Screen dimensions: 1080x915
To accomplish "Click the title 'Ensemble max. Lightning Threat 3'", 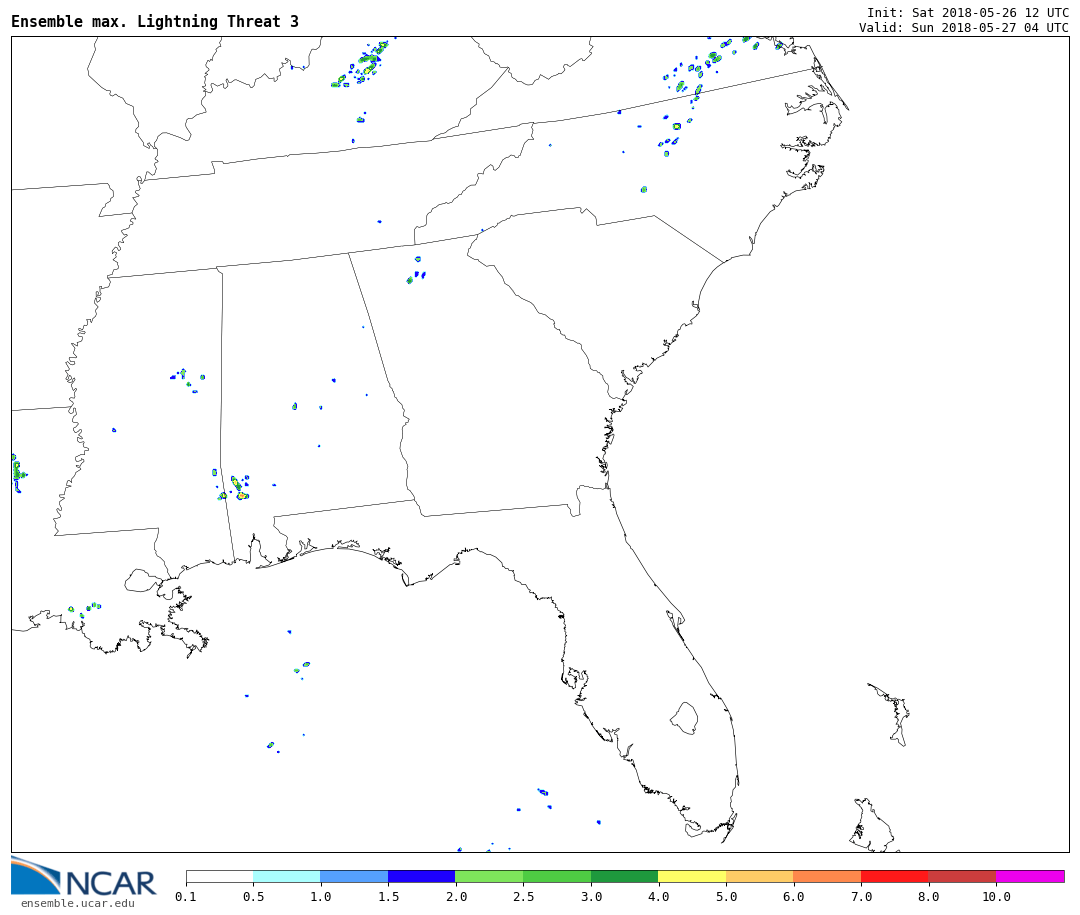I will [x=155, y=21].
